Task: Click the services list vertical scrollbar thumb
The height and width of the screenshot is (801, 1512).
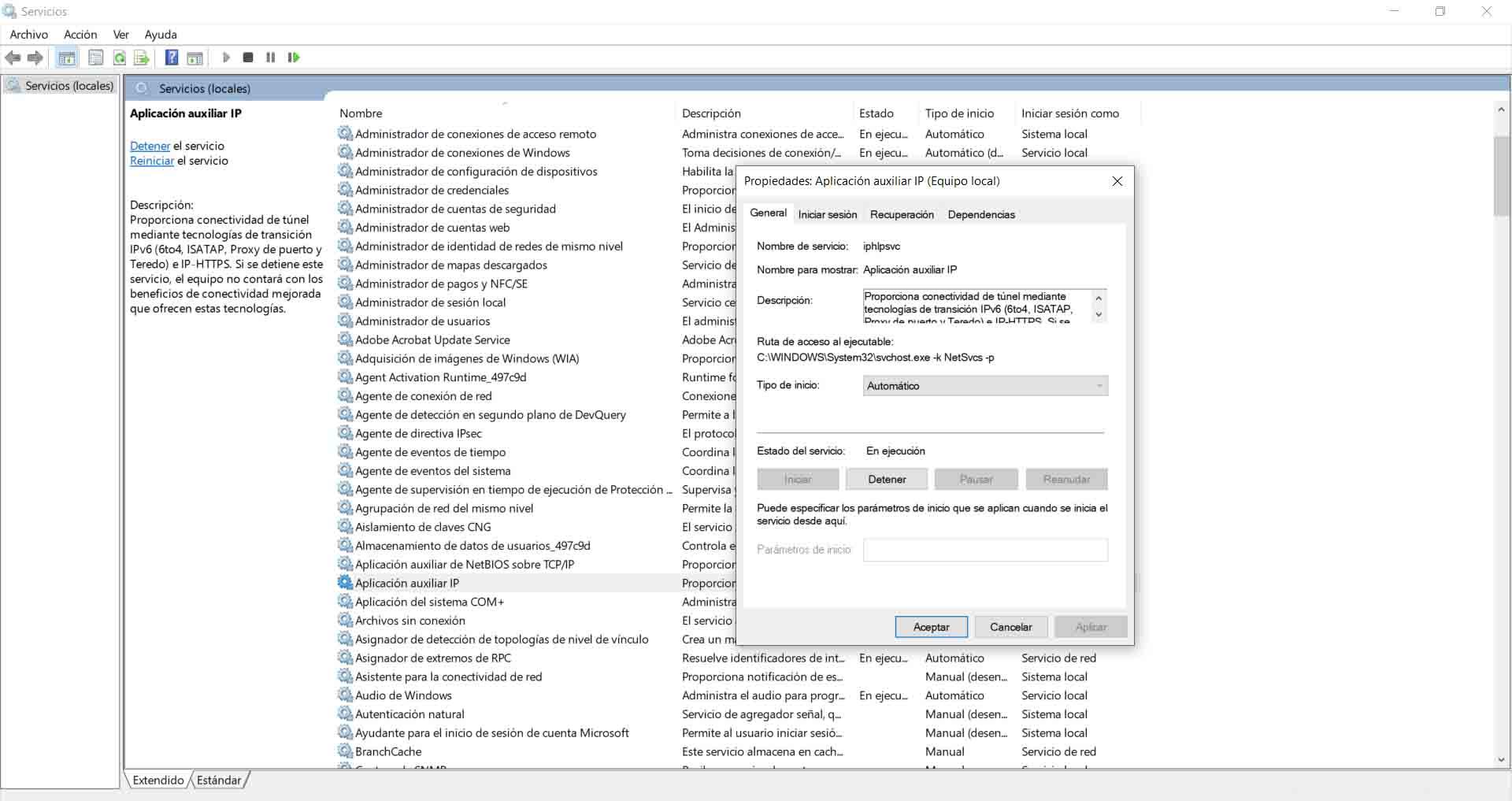Action: point(1501,176)
